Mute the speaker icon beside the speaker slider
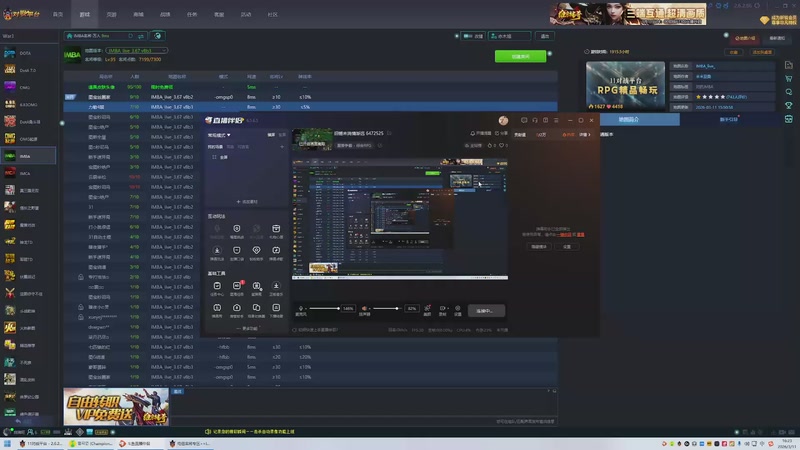The width and height of the screenshot is (800, 450). tap(364, 308)
